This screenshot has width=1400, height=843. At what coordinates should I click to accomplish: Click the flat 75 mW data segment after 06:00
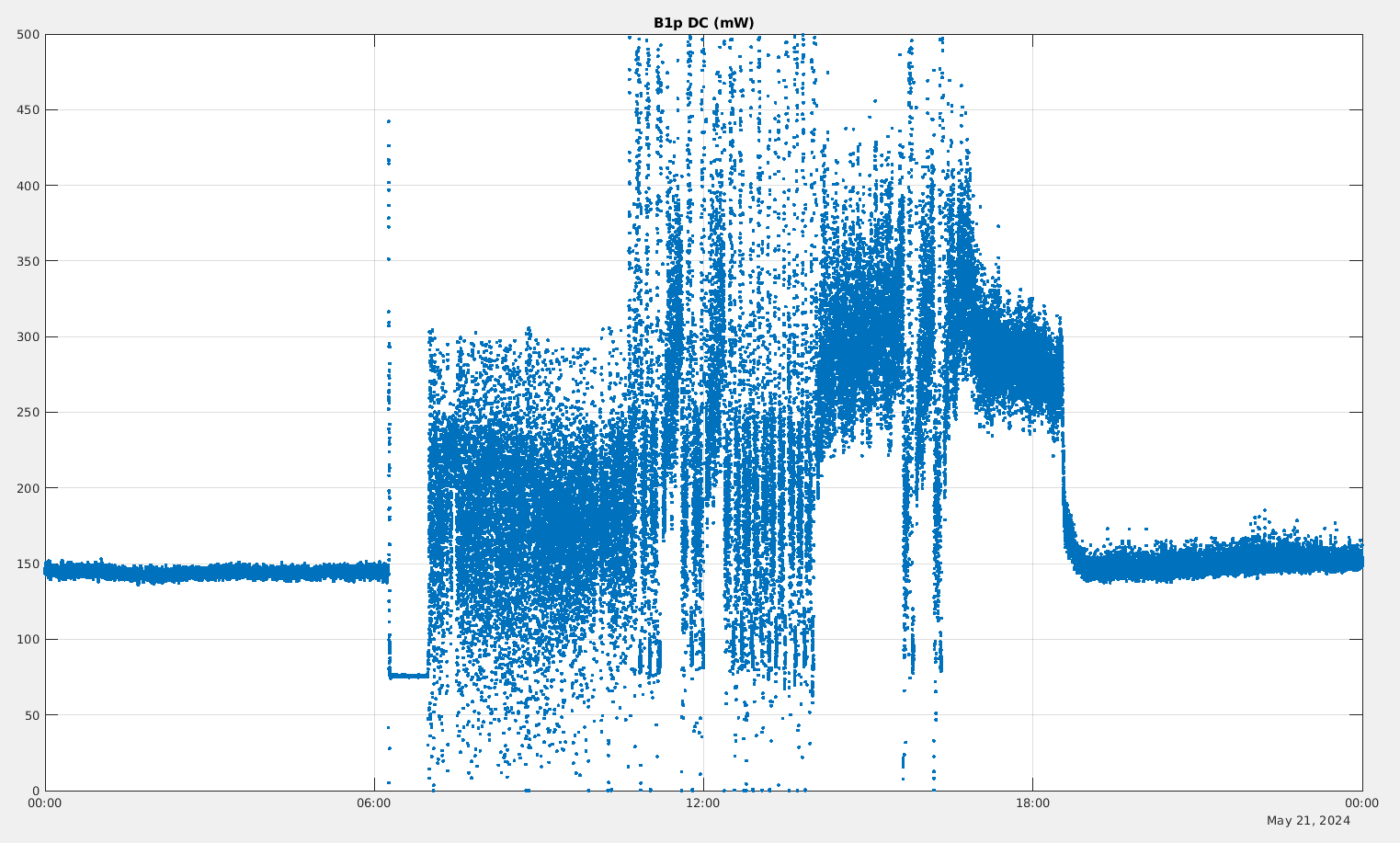coord(409,676)
